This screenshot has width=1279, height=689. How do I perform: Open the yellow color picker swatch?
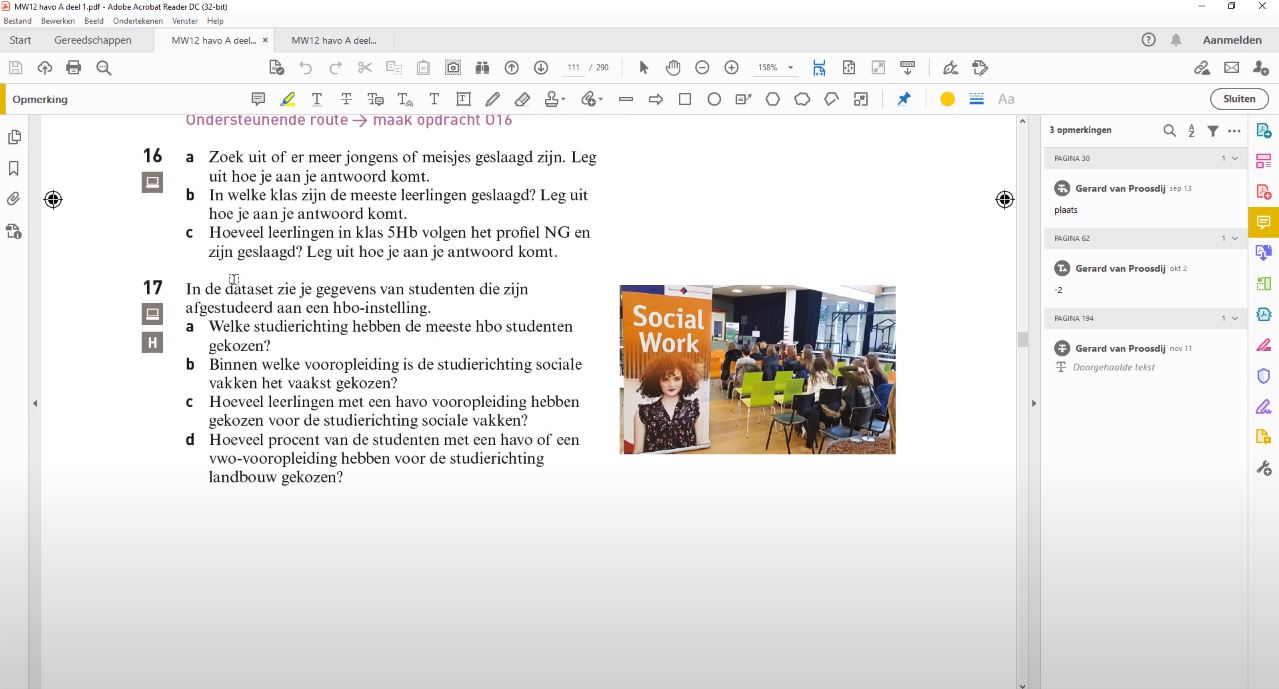(947, 99)
